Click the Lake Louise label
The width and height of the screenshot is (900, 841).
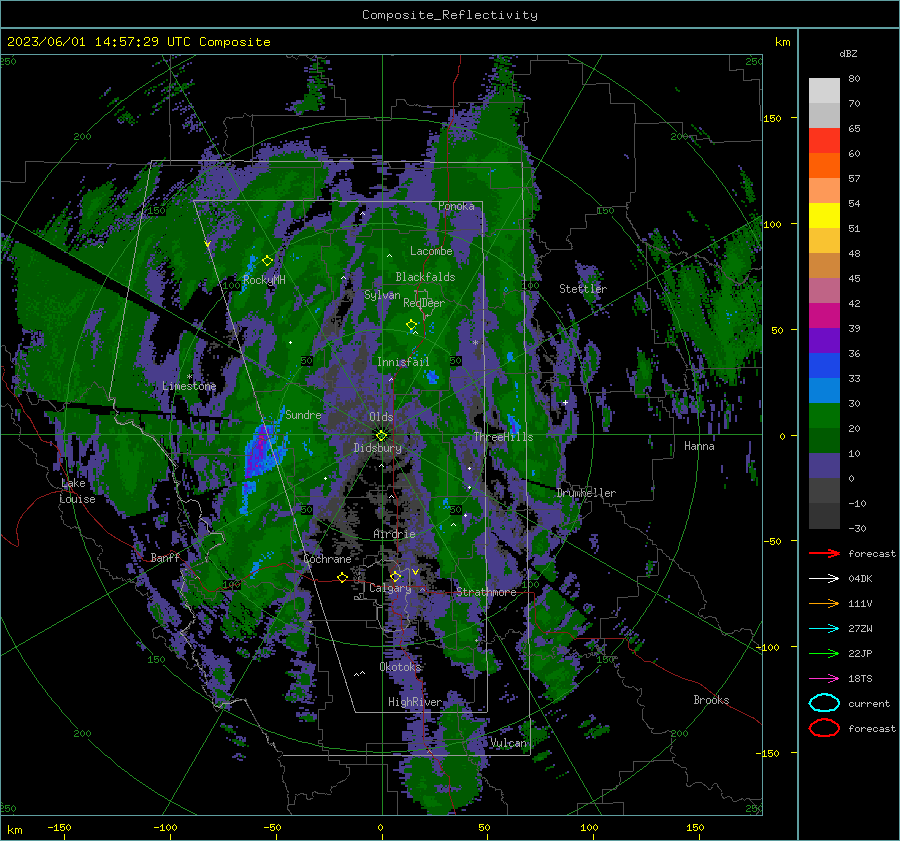[x=77, y=491]
